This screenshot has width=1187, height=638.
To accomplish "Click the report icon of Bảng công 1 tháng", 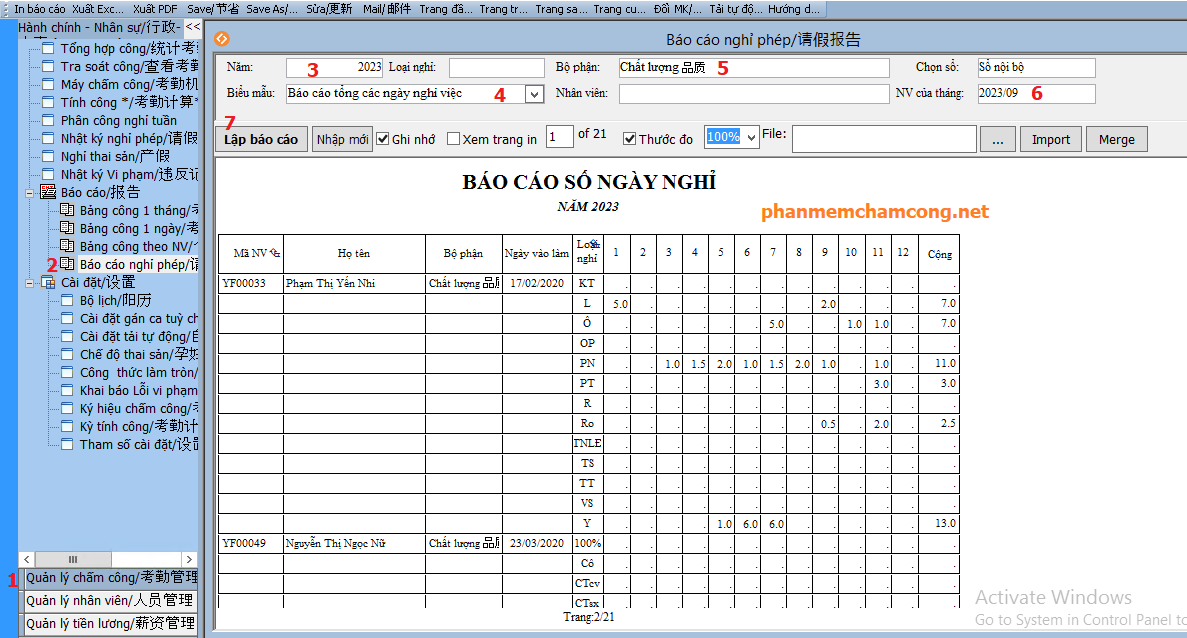I will (67, 210).
